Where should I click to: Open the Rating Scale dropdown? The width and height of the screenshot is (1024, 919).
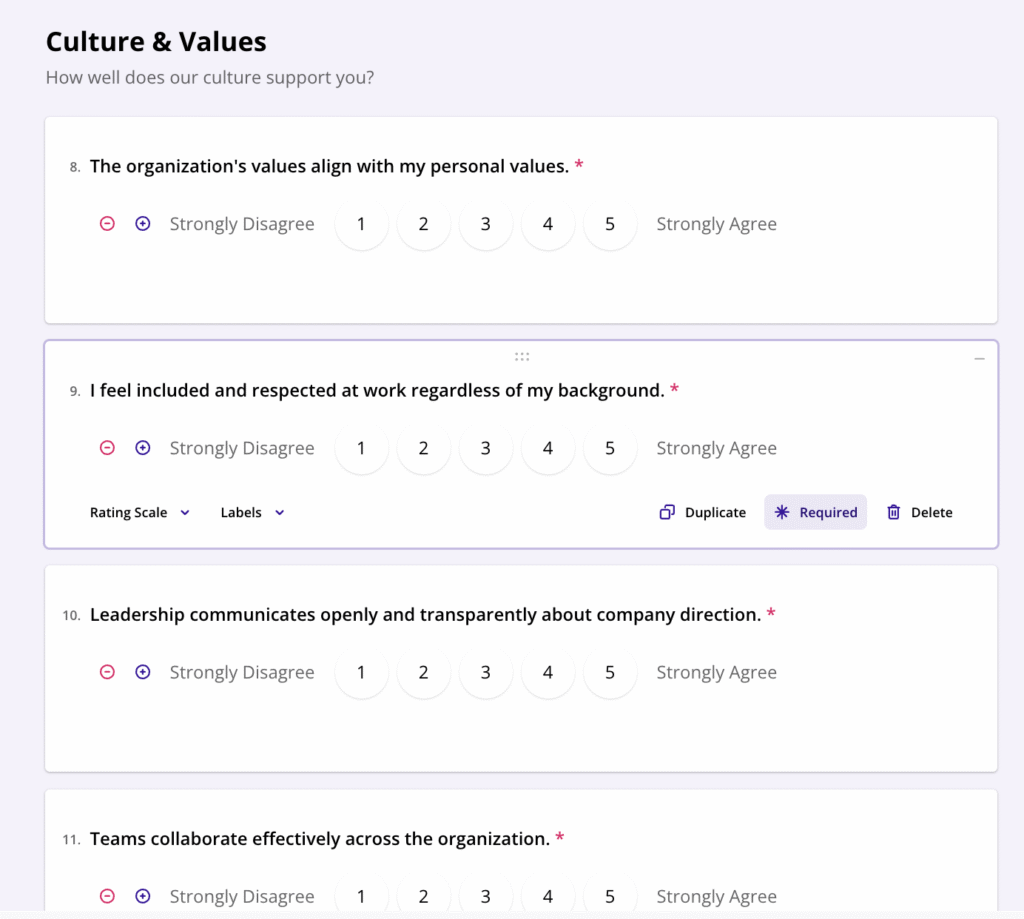[x=139, y=512]
